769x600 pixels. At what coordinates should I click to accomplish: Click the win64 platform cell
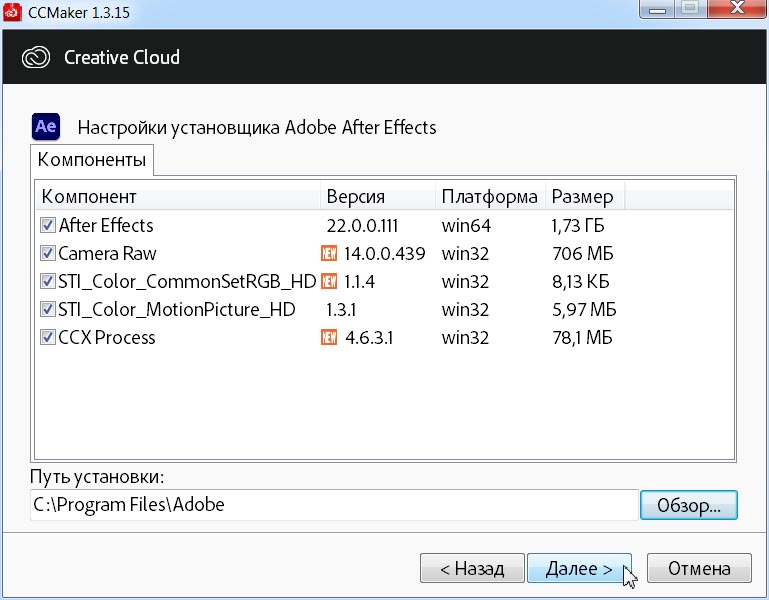pyautogui.click(x=466, y=226)
